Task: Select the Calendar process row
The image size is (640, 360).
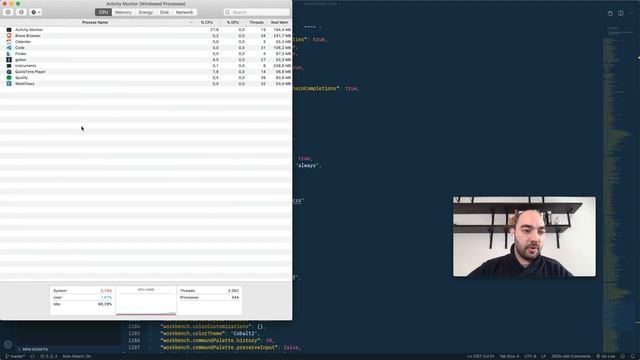Action: pos(146,42)
